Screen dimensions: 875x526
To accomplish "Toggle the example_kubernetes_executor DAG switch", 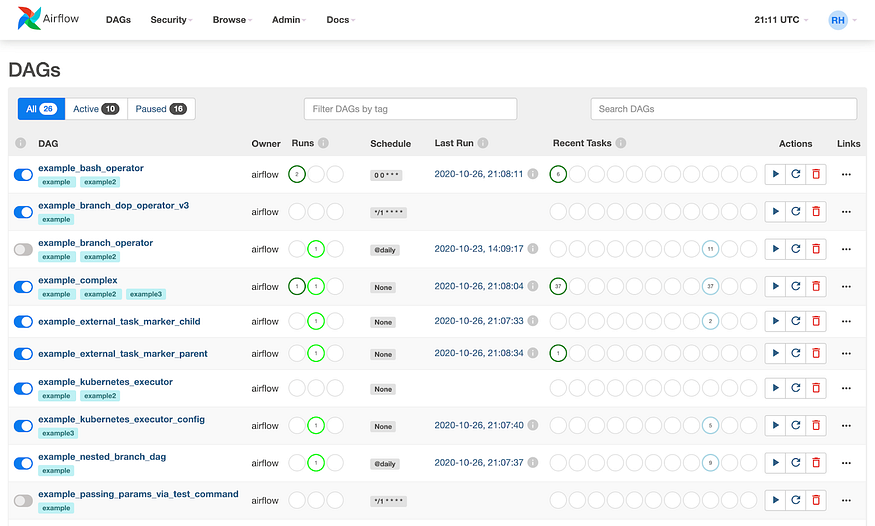I will point(23,388).
